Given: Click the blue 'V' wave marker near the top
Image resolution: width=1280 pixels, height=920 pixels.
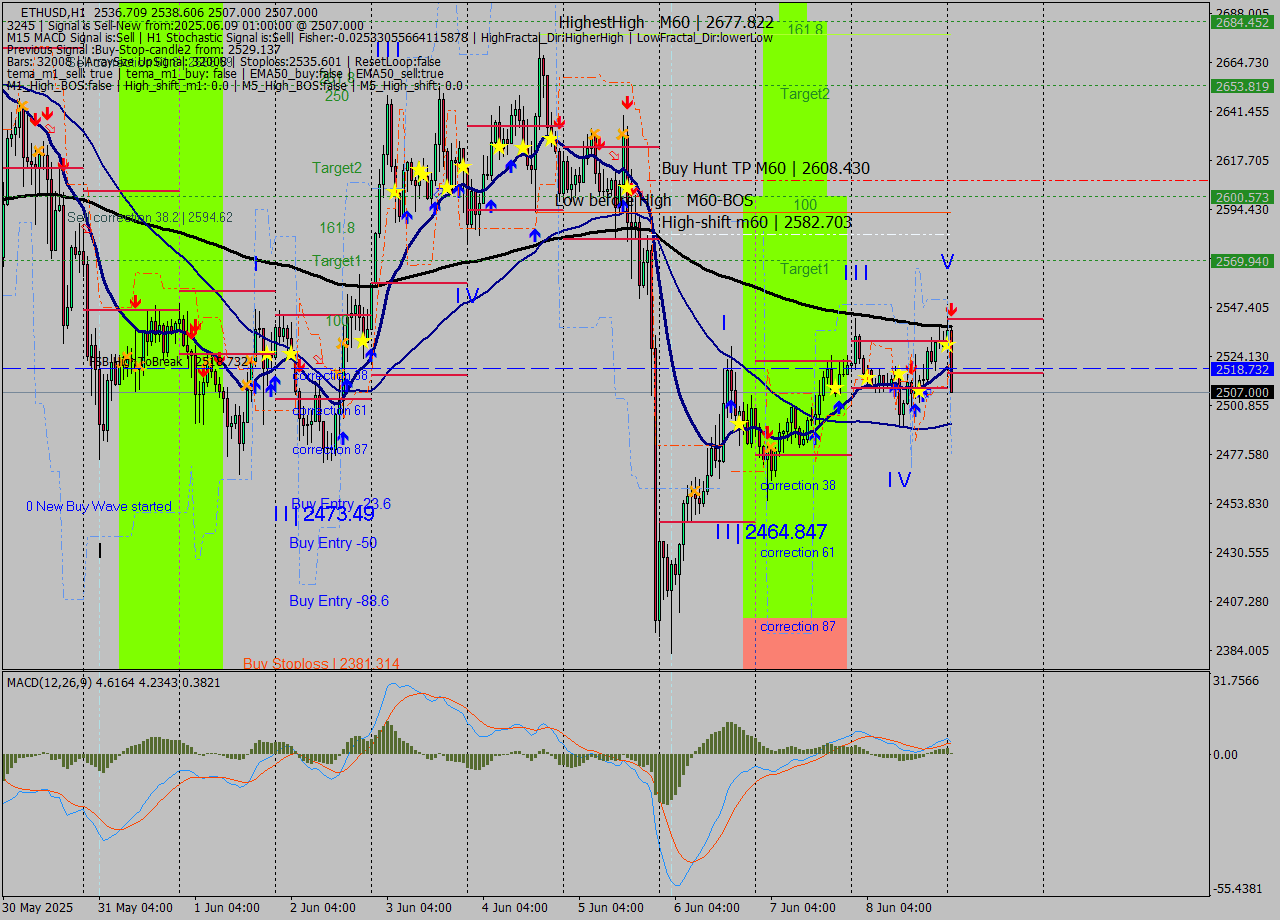Looking at the screenshot, I should pos(947,260).
